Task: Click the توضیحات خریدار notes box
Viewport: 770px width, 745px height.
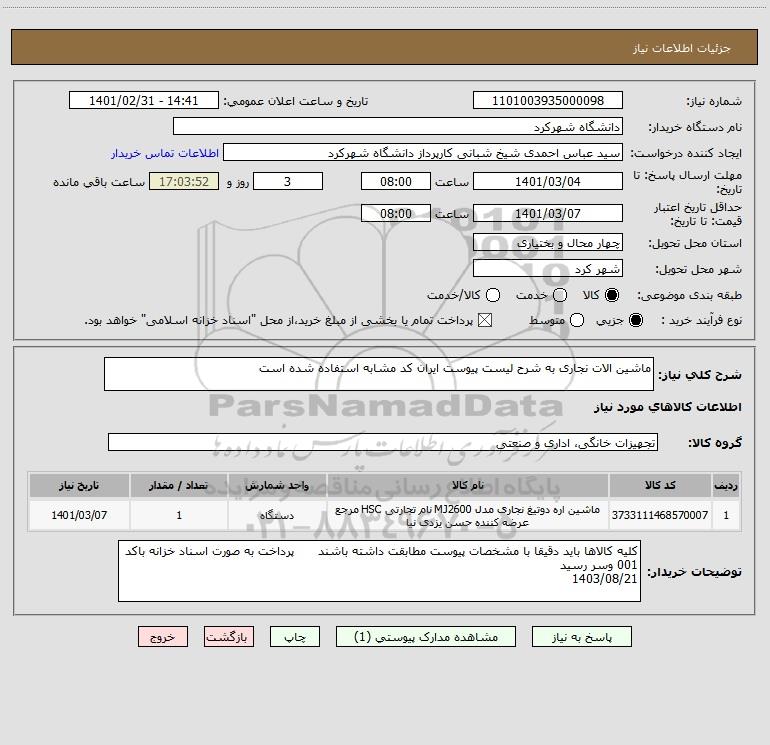Action: coord(379,571)
